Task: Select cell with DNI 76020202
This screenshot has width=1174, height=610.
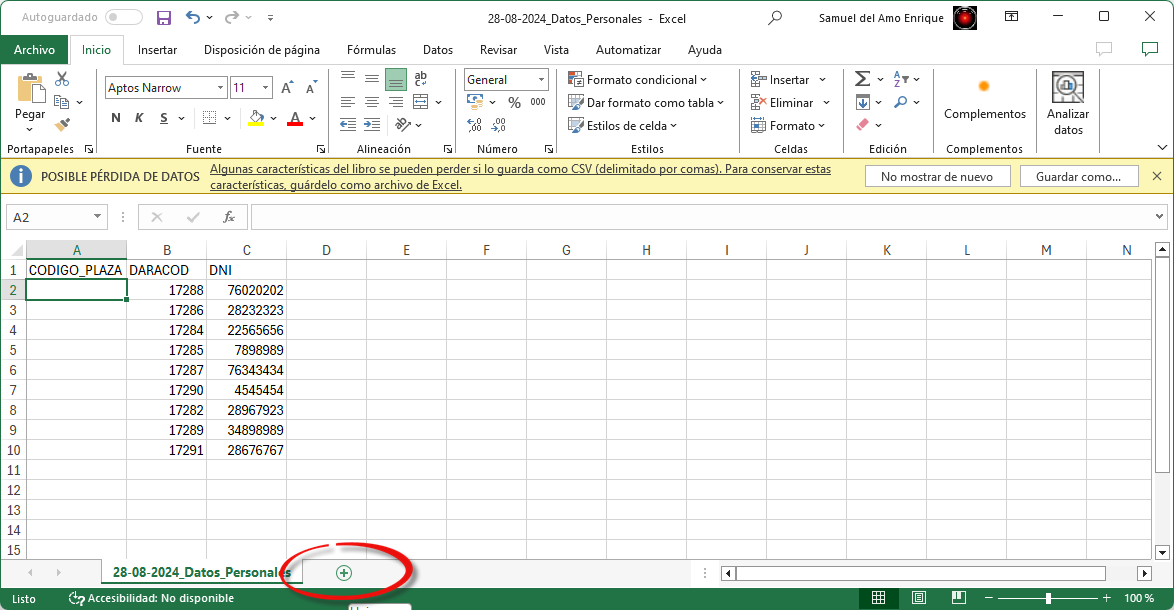Action: tap(246, 290)
